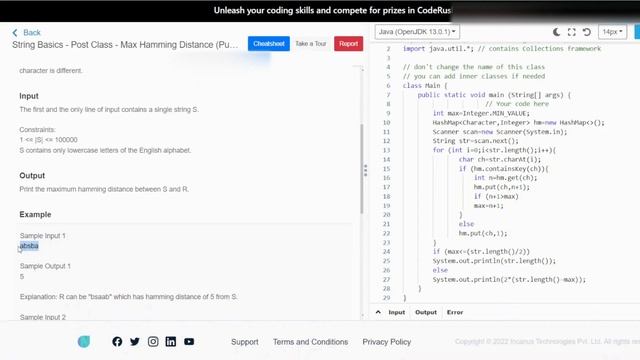
Task: Open the Twitter icon in footer
Action: 135,342
